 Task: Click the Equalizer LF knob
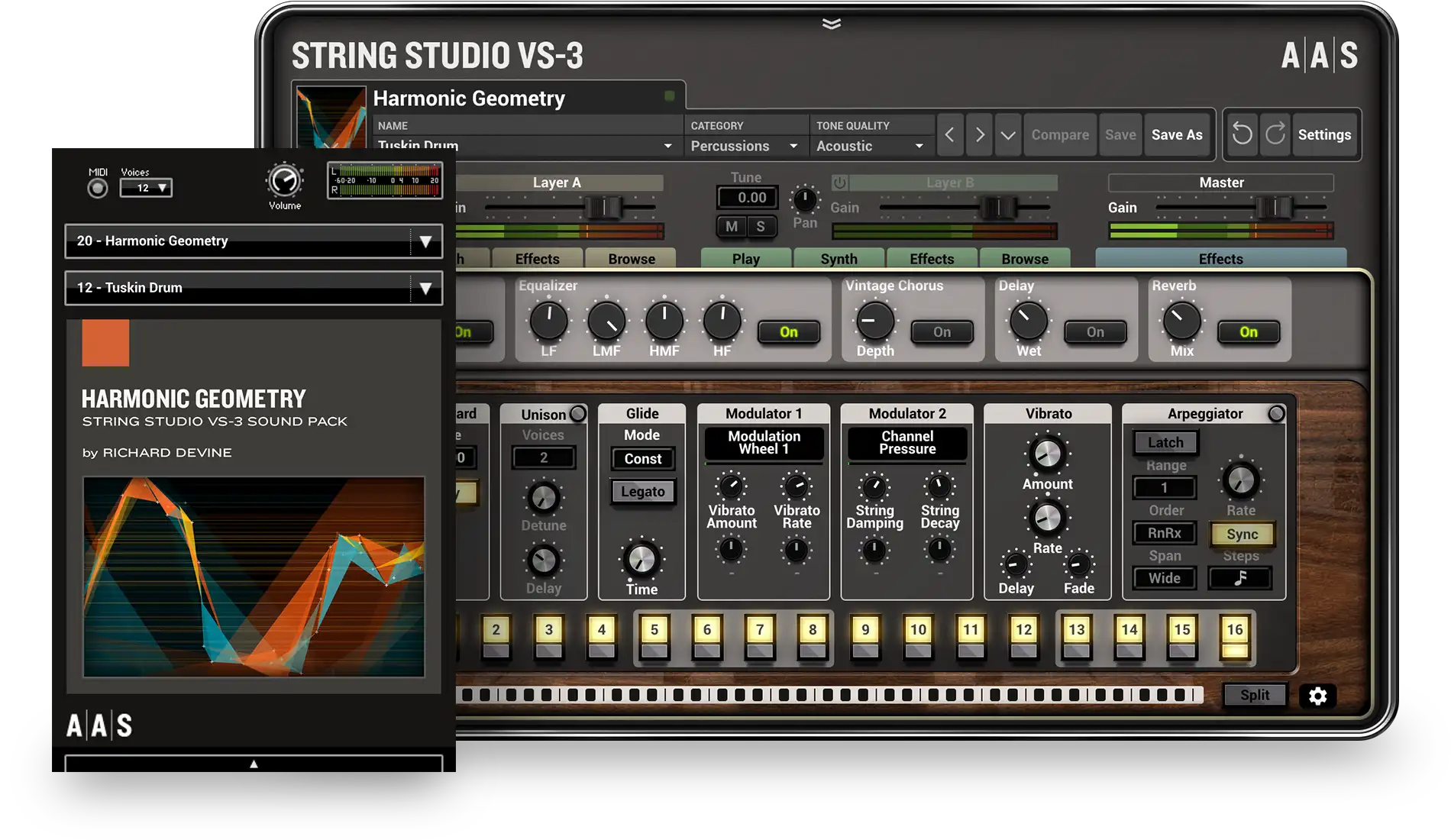coord(548,321)
